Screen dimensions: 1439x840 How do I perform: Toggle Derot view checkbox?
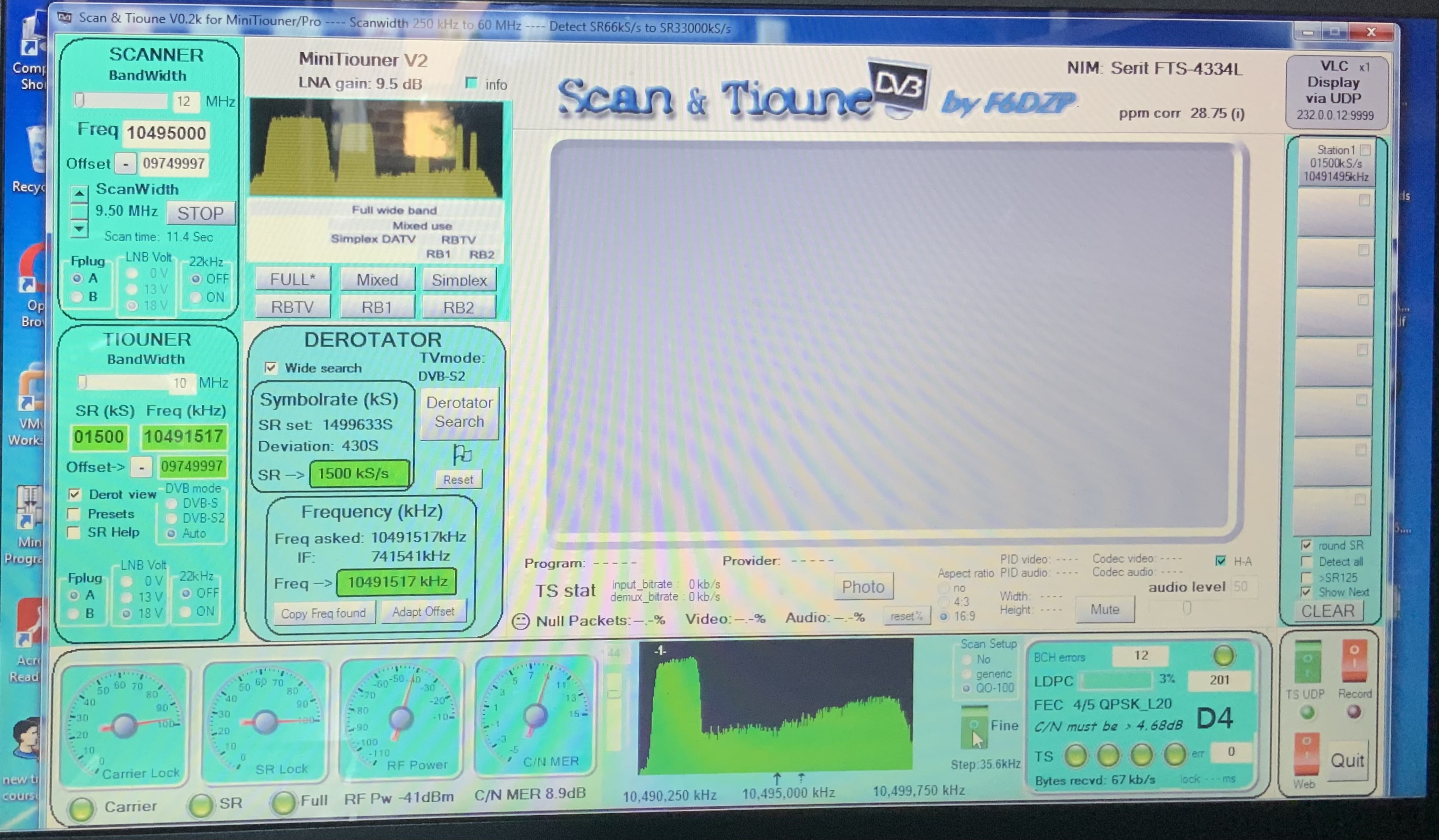point(74,494)
